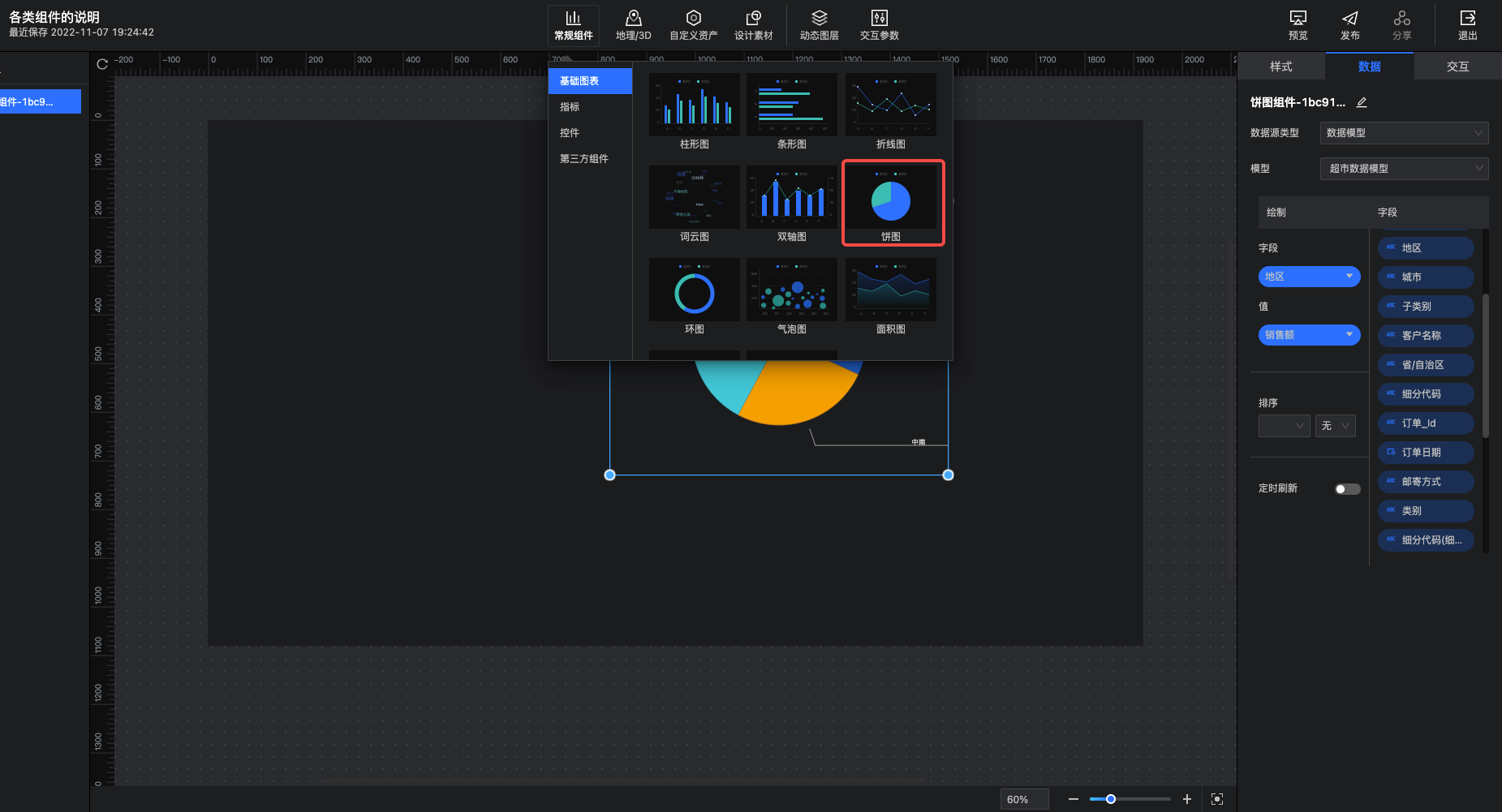This screenshot has width=1502, height=812.
Task: Switch to the 样式 tab
Action: tap(1281, 67)
